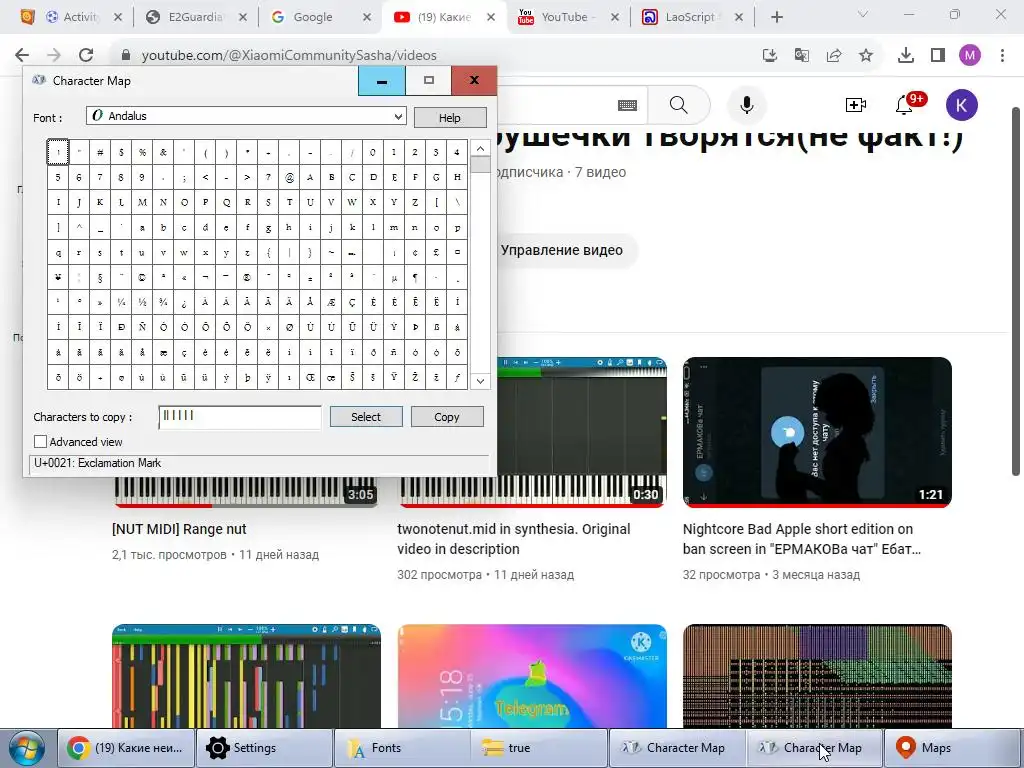Switch to the Google tab
Viewport: 1024px width, 768px height.
(x=312, y=17)
